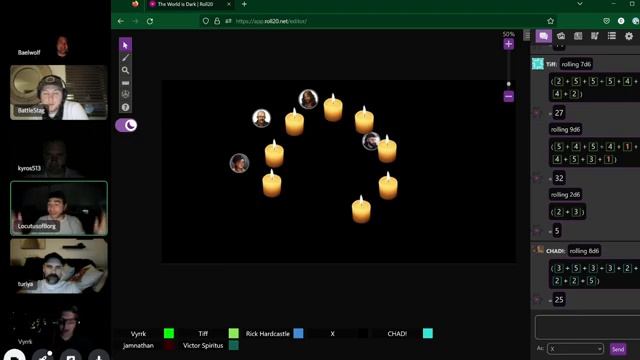Viewport: 640px width, 360px height.
Task: Open the turn order clock tool
Action: point(125,94)
